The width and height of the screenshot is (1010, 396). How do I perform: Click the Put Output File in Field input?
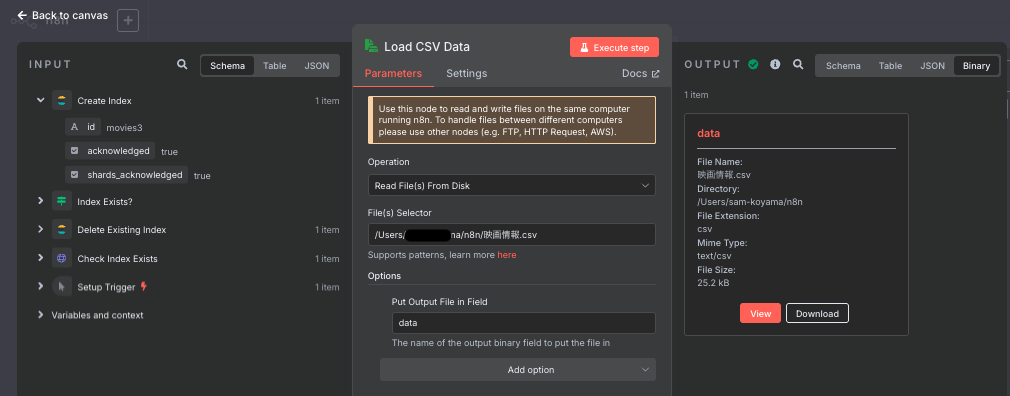click(524, 323)
